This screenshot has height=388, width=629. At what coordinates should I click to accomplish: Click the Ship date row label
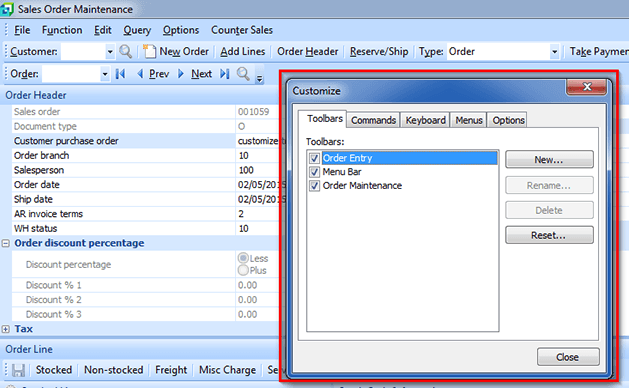click(33, 199)
